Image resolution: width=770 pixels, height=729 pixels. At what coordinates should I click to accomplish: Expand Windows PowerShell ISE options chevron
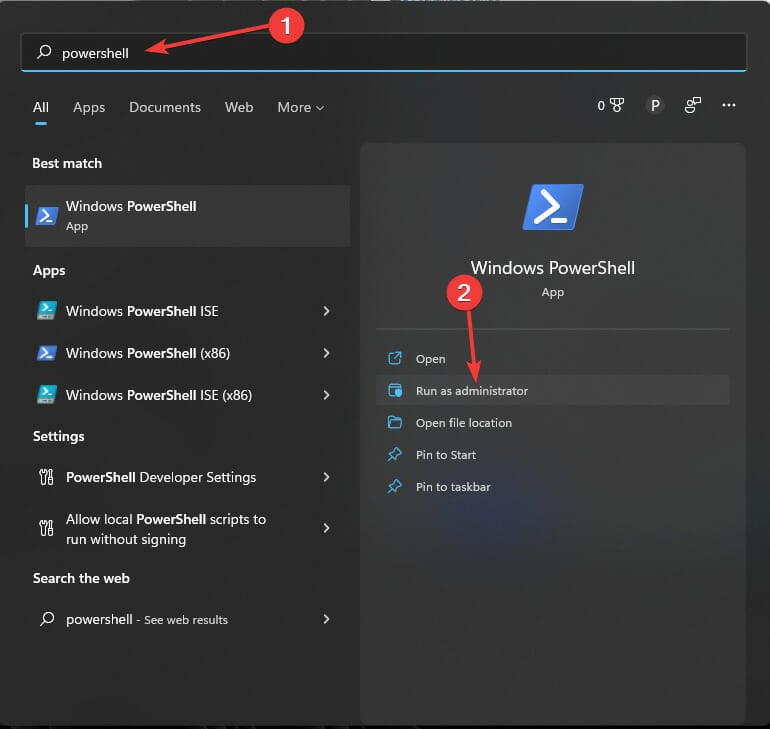[326, 311]
